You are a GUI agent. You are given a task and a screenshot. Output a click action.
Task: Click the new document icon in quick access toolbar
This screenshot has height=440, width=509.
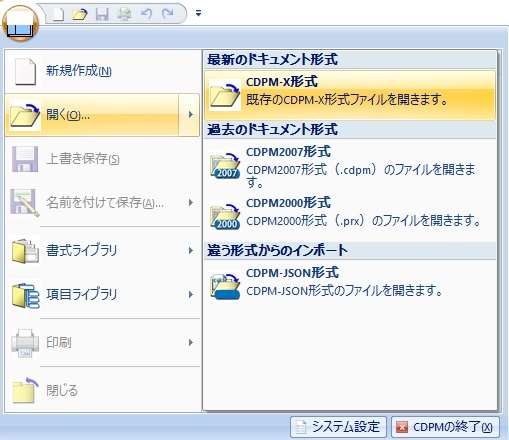coord(59,14)
